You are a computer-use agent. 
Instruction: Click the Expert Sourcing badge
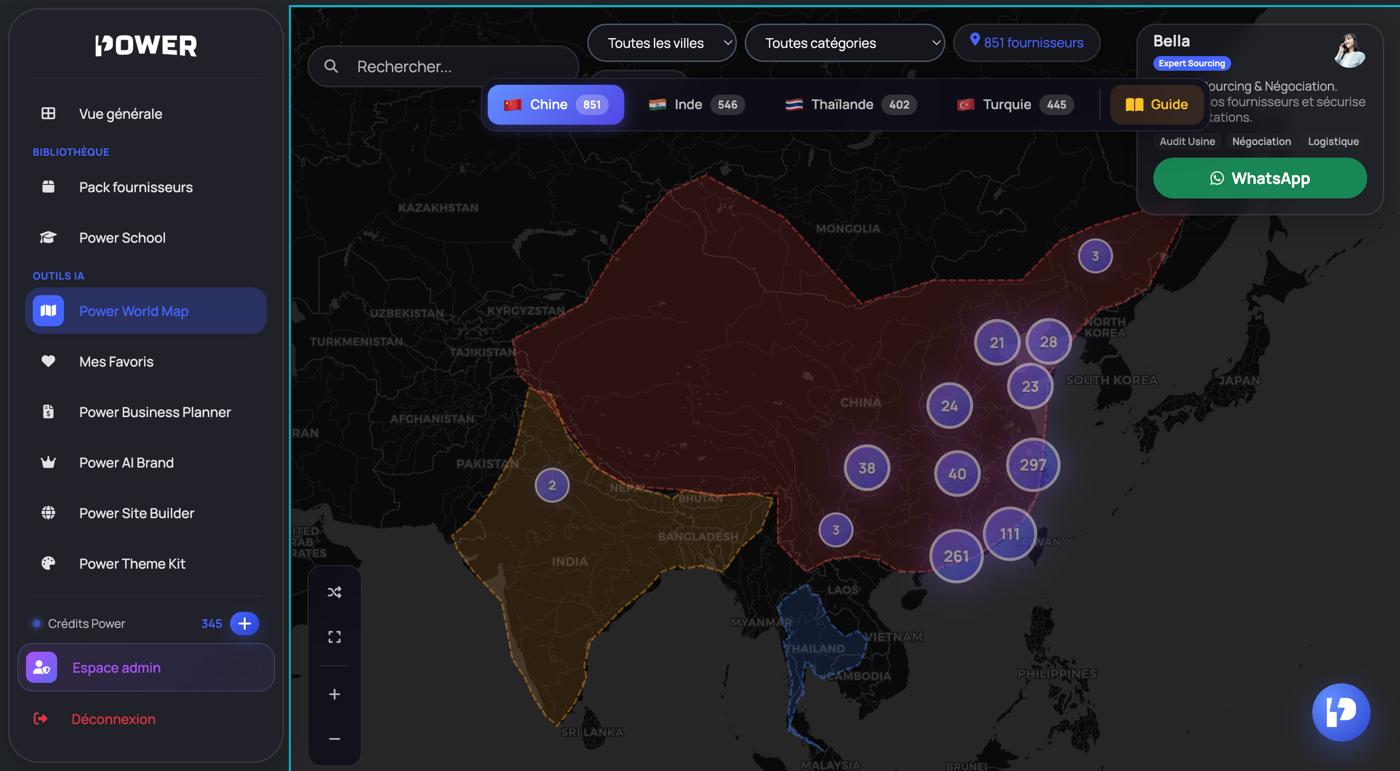tap(1192, 63)
